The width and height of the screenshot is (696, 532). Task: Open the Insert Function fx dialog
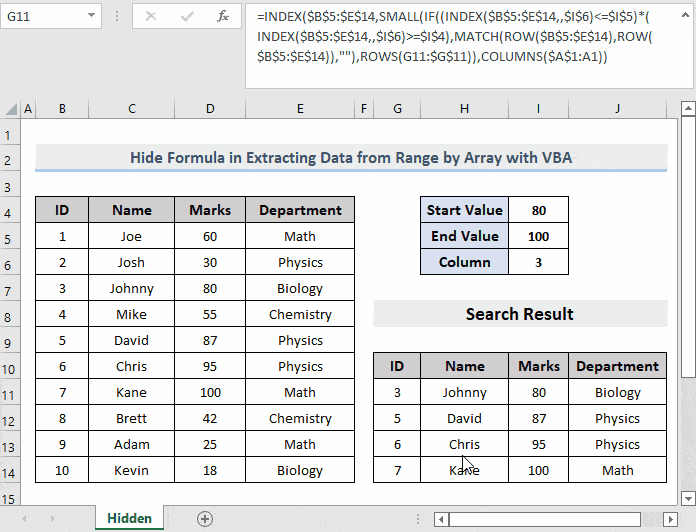click(223, 16)
